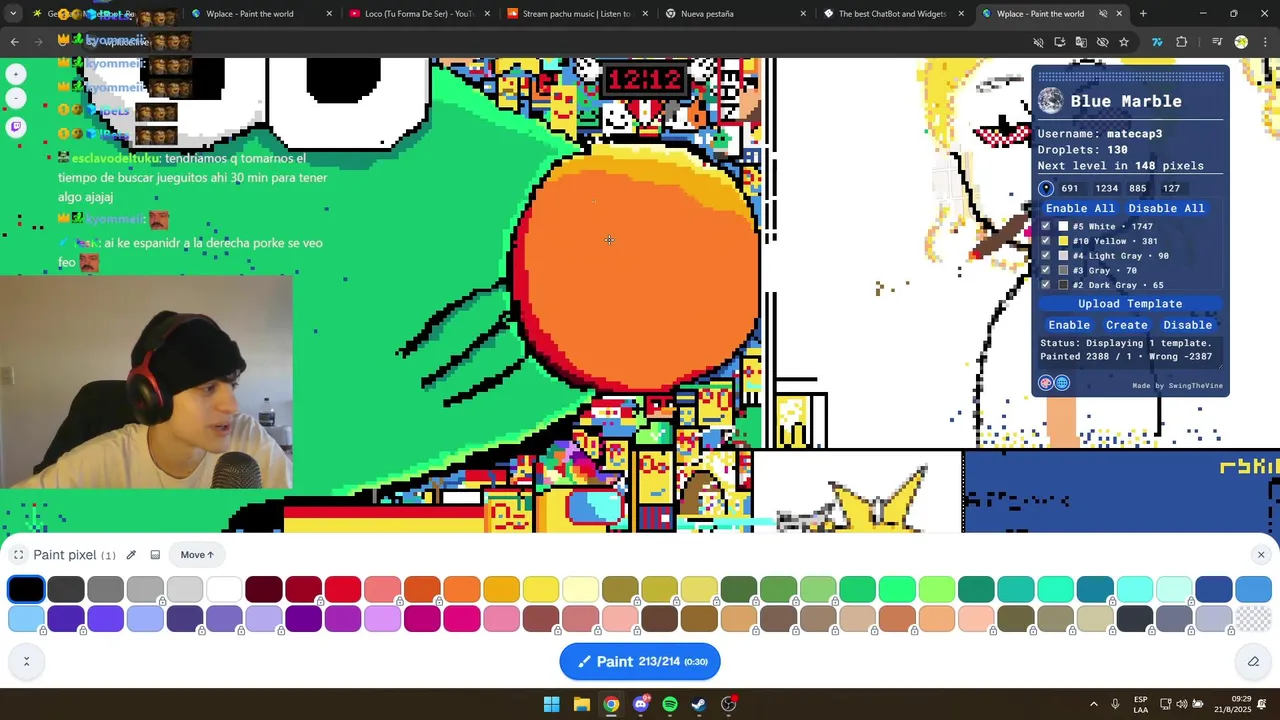Click Disable All in Blue Marble
The image size is (1280, 720).
(1166, 208)
